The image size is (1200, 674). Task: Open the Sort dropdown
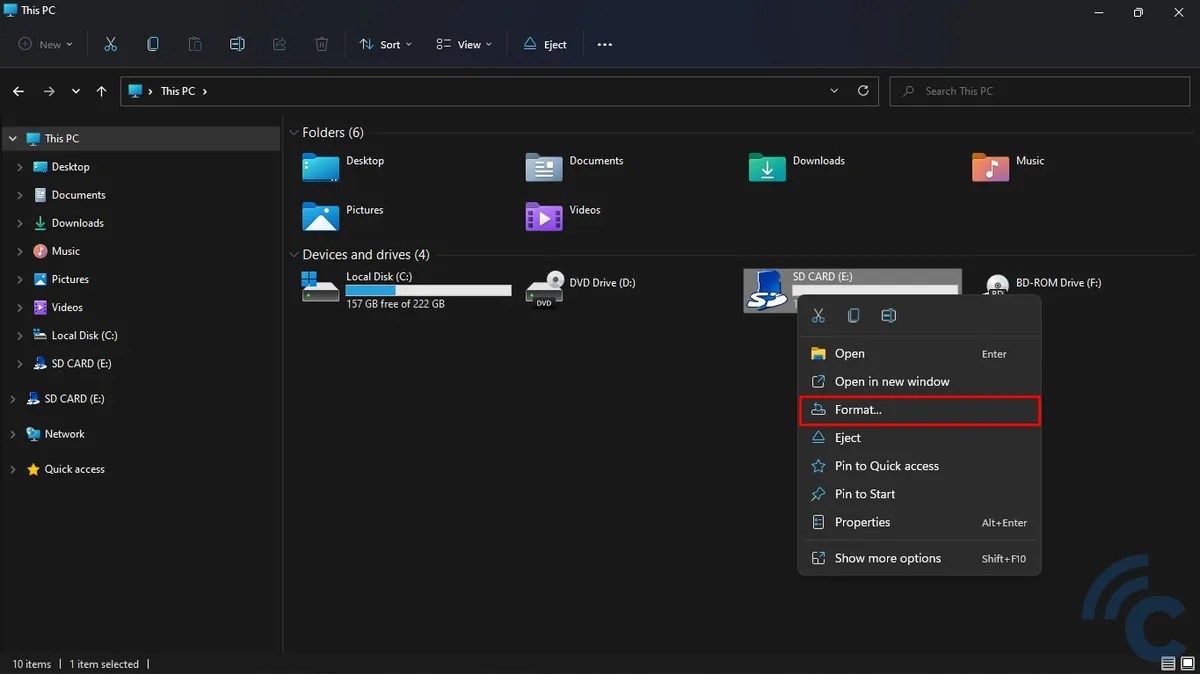coord(385,44)
